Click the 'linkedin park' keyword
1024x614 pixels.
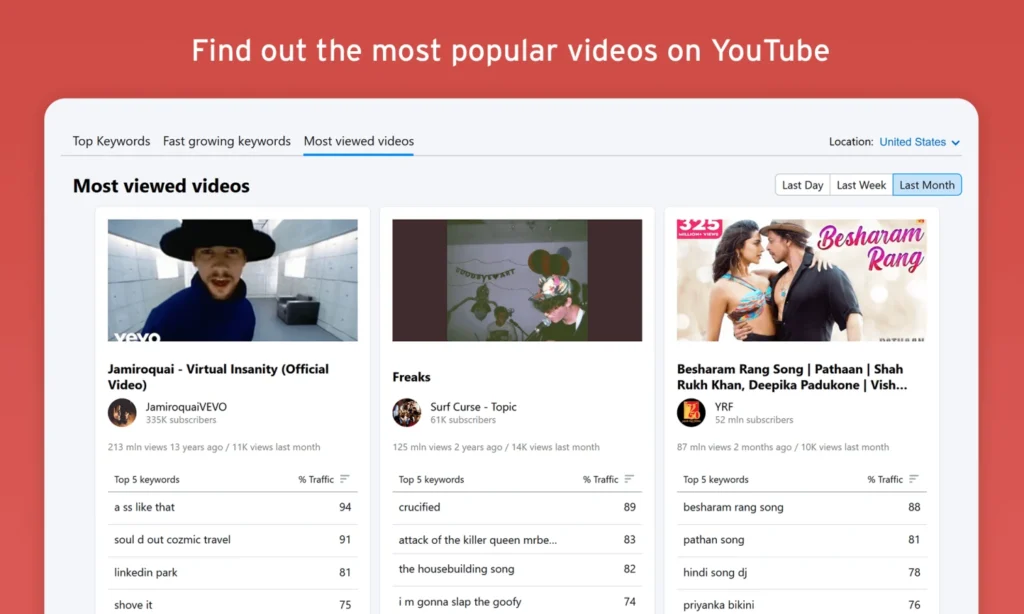point(146,572)
